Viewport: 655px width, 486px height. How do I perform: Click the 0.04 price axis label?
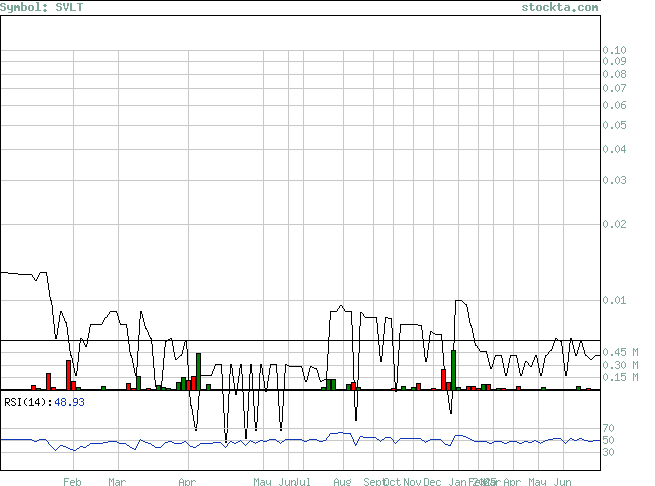[x=614, y=149]
